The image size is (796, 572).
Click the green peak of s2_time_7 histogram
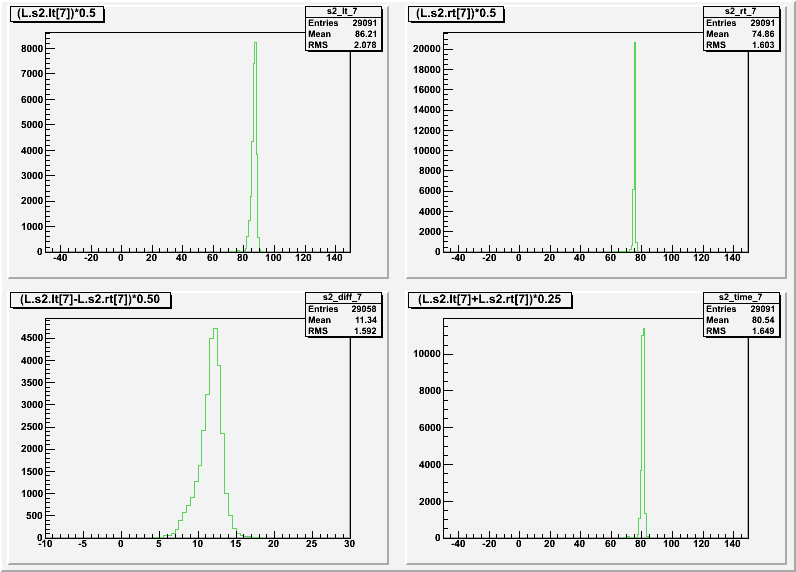tap(644, 329)
